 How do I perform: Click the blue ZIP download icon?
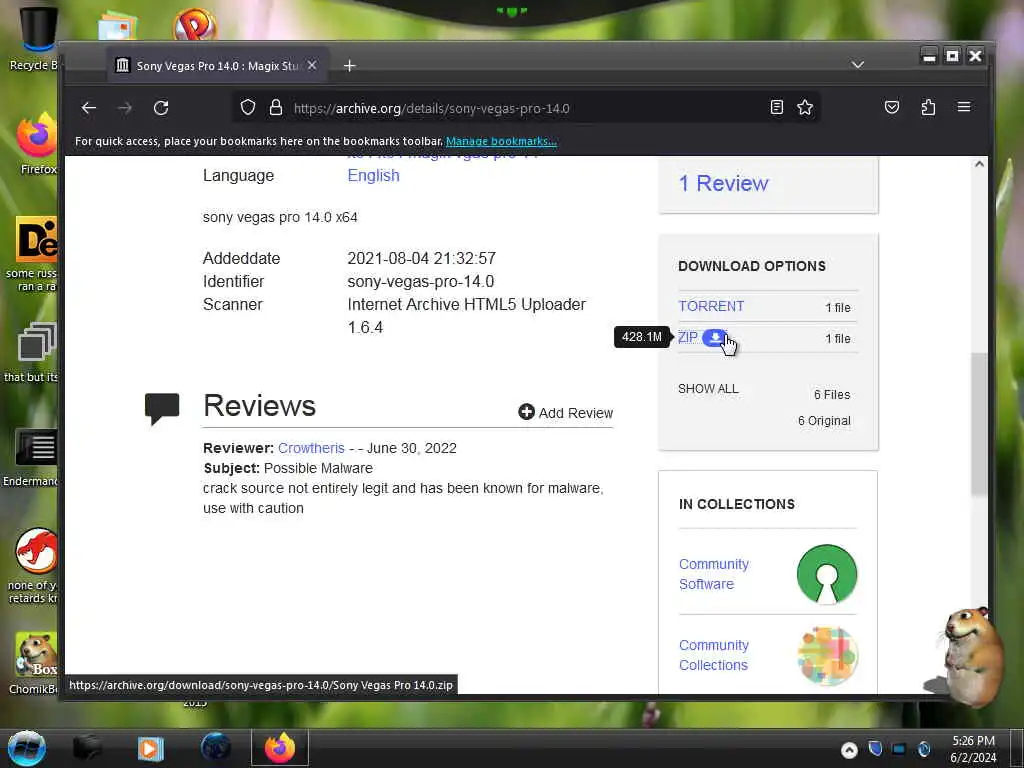click(714, 338)
